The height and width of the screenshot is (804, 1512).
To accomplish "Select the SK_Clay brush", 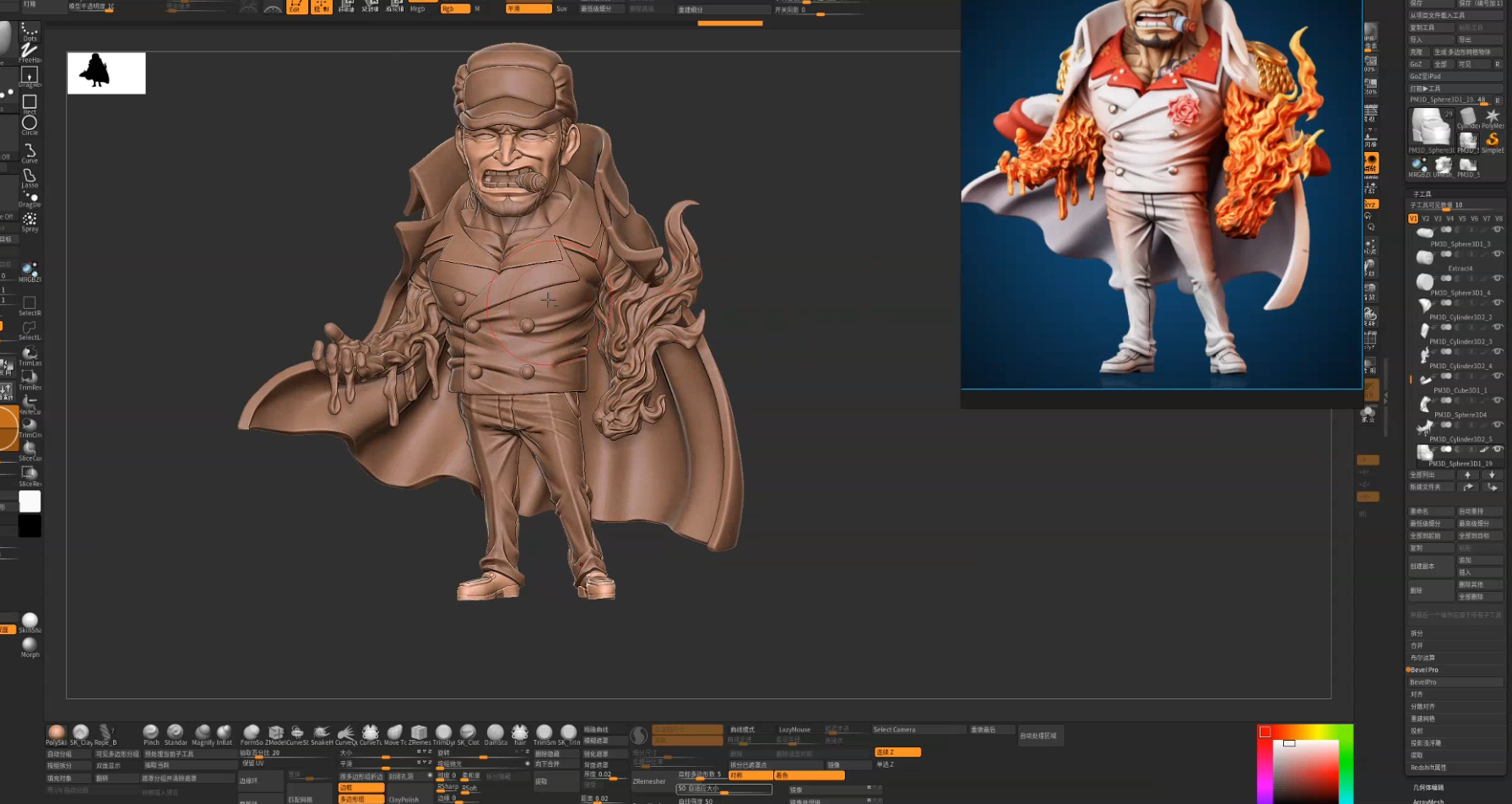I will pos(81,734).
